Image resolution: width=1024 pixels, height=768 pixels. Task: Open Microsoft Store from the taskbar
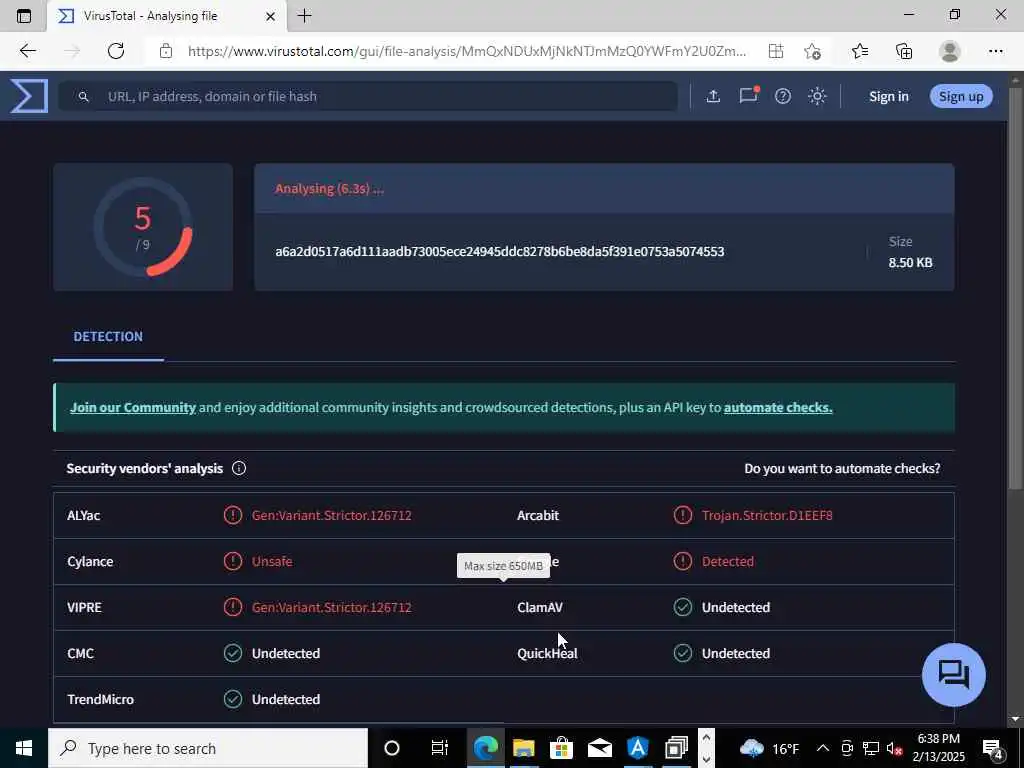[x=561, y=748]
